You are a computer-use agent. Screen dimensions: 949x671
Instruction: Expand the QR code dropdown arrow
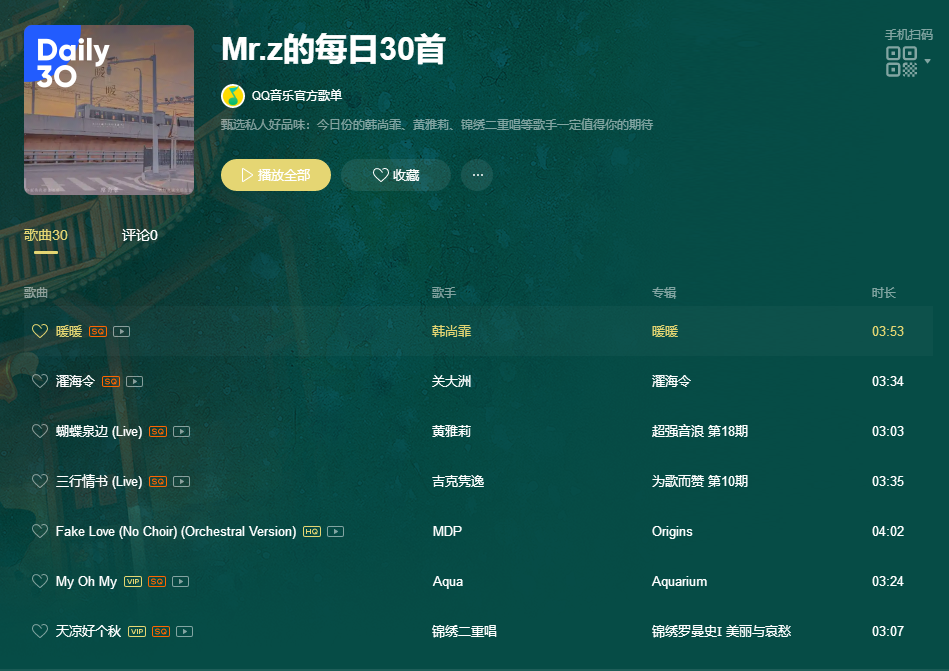928,61
